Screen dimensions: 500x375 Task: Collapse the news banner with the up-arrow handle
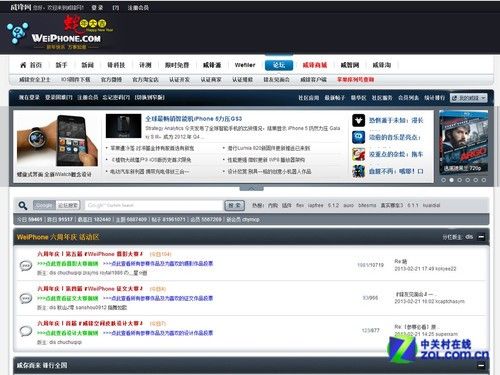point(252,189)
